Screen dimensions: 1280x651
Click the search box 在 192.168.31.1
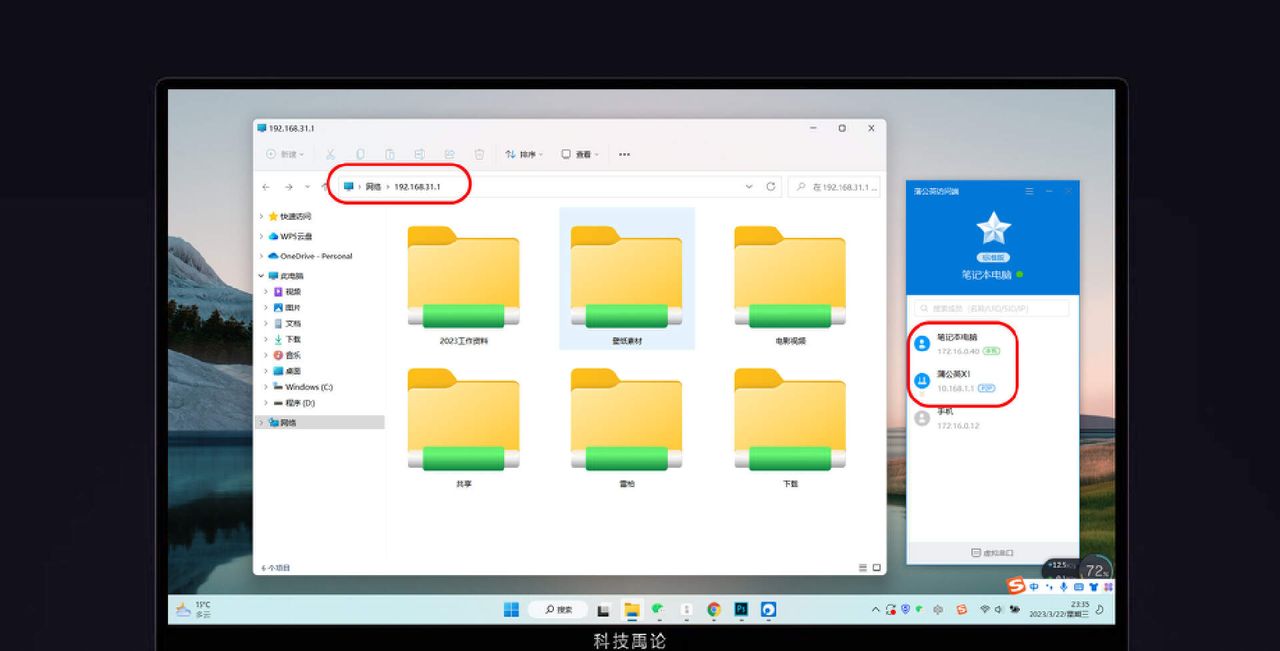pos(834,187)
